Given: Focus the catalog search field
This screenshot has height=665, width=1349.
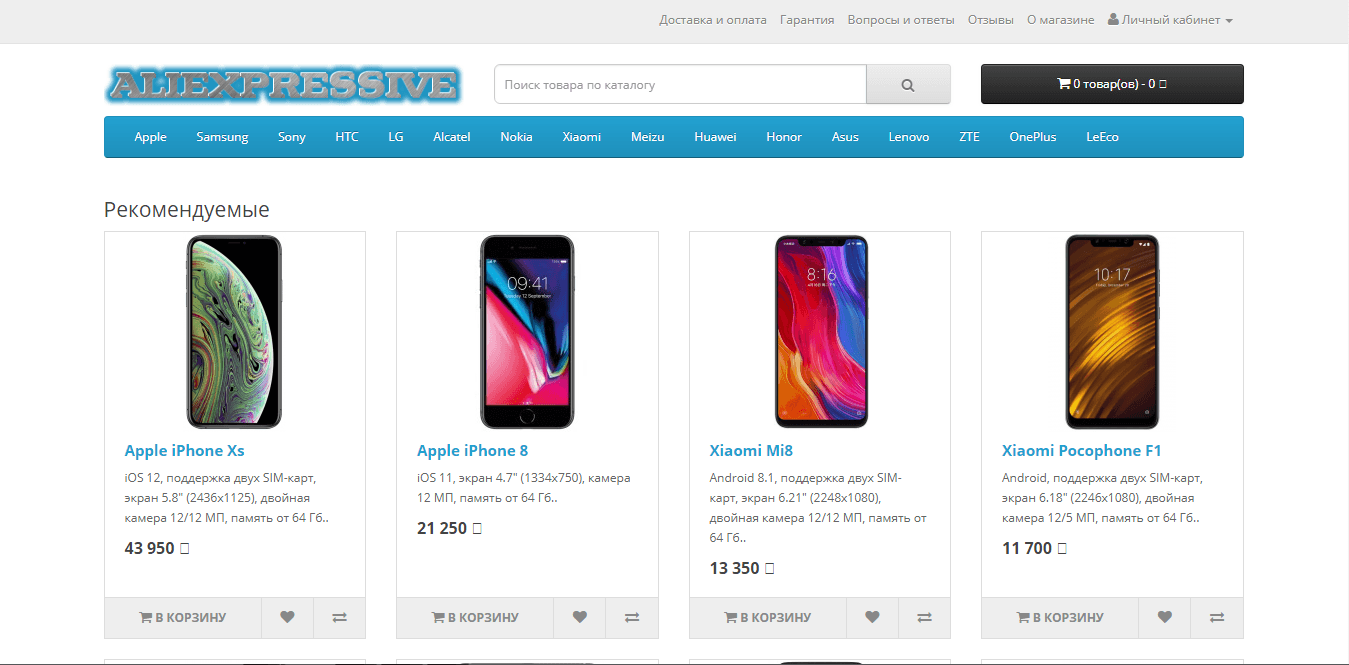Looking at the screenshot, I should coord(680,85).
